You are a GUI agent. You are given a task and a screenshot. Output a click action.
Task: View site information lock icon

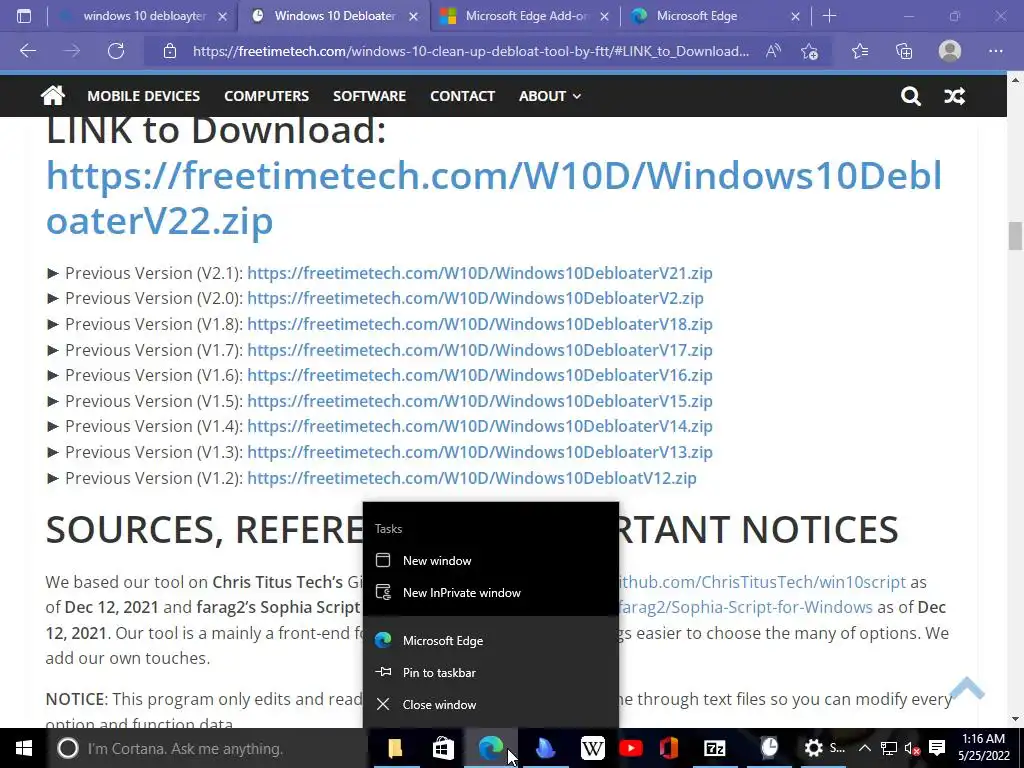(170, 51)
